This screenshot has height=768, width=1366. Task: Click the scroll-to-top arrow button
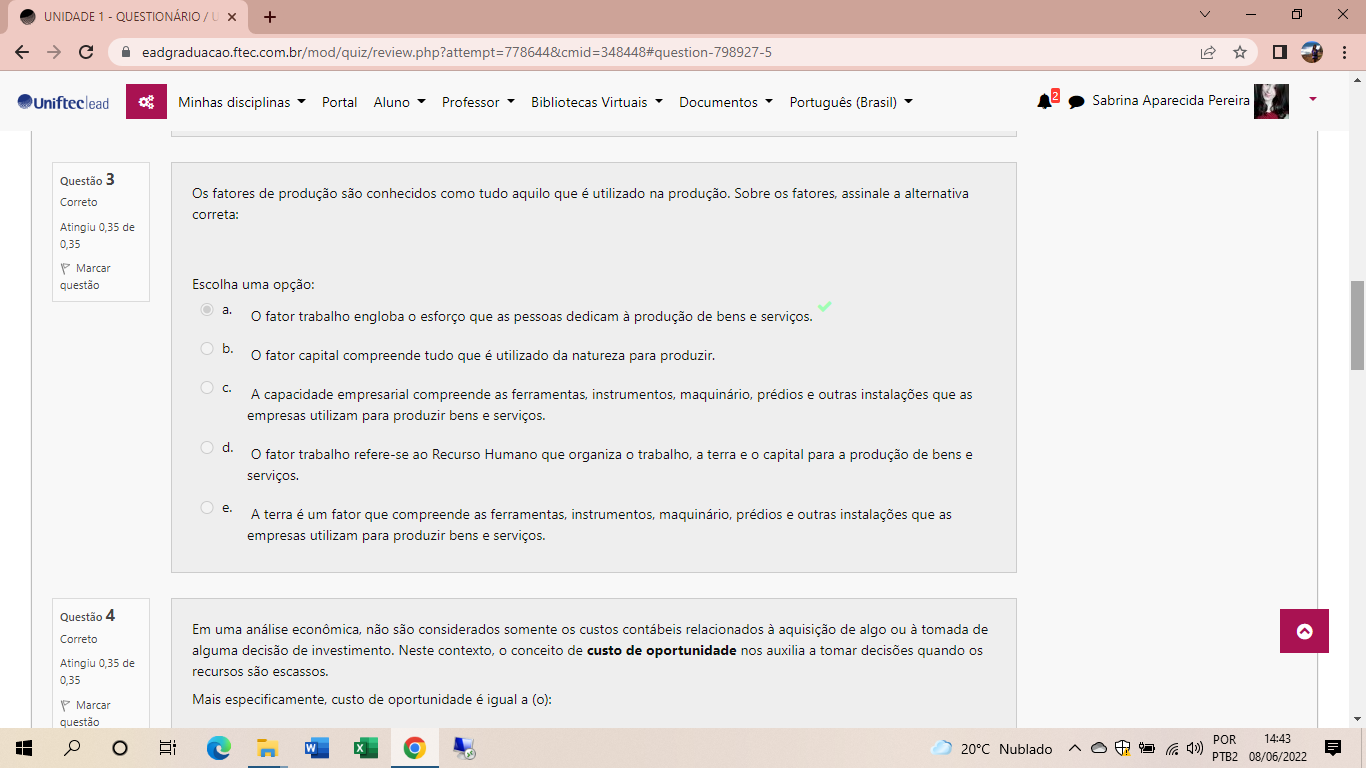(x=1304, y=631)
